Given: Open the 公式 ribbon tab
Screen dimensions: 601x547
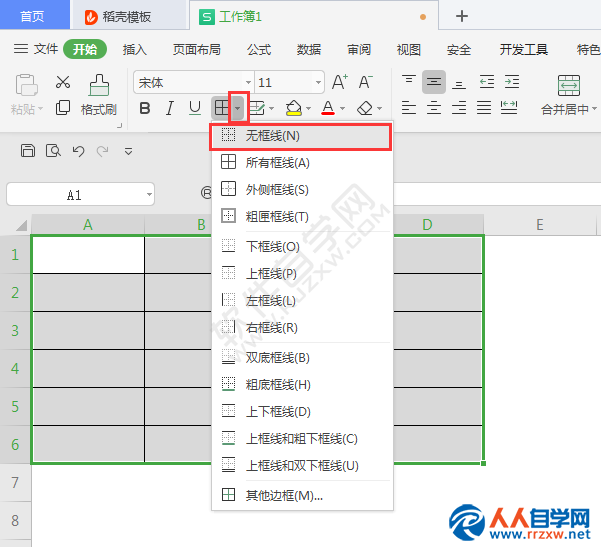Looking at the screenshot, I should tap(259, 49).
